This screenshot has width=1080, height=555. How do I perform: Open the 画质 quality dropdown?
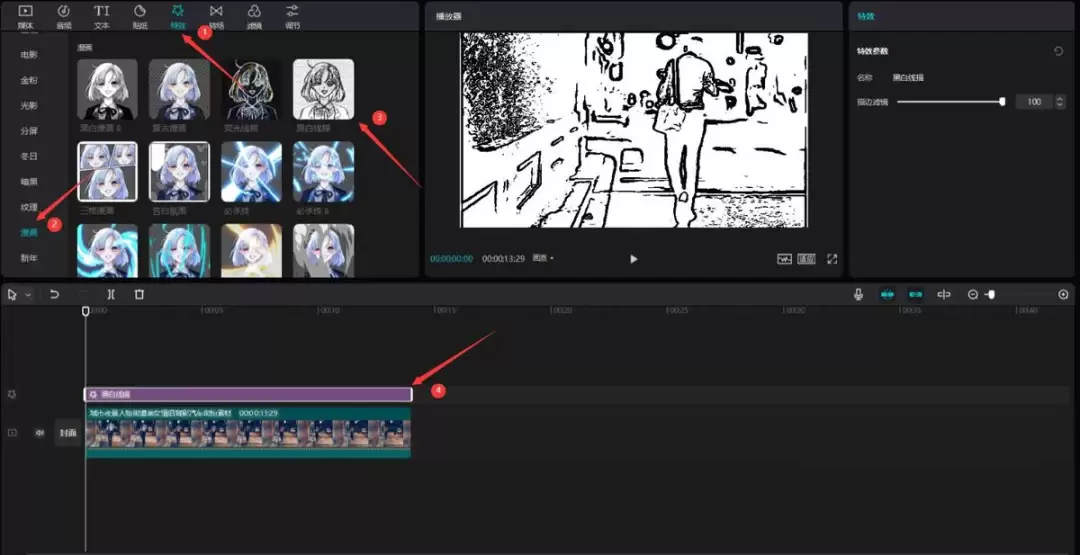(543, 259)
